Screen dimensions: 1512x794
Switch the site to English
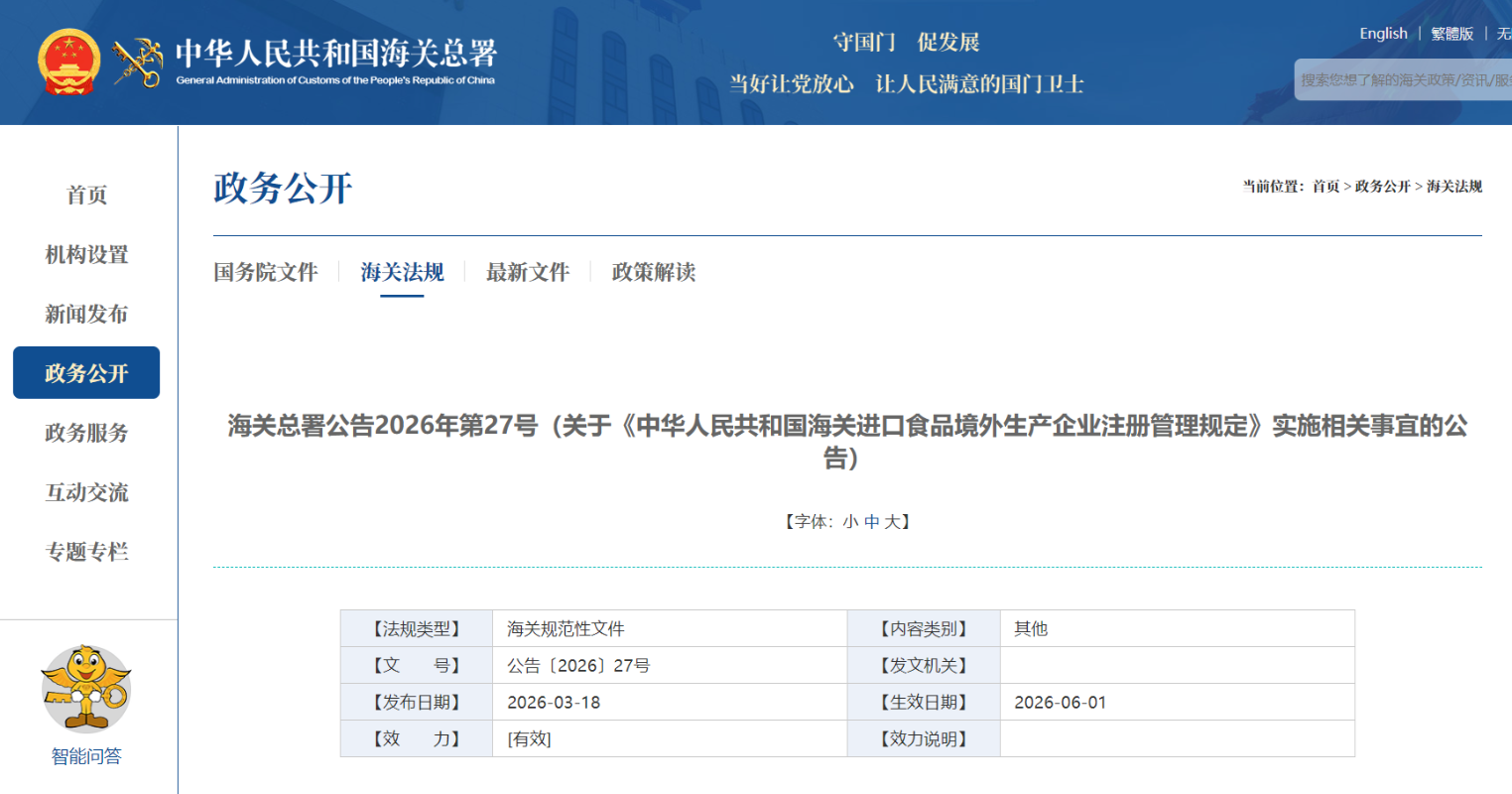[1383, 34]
